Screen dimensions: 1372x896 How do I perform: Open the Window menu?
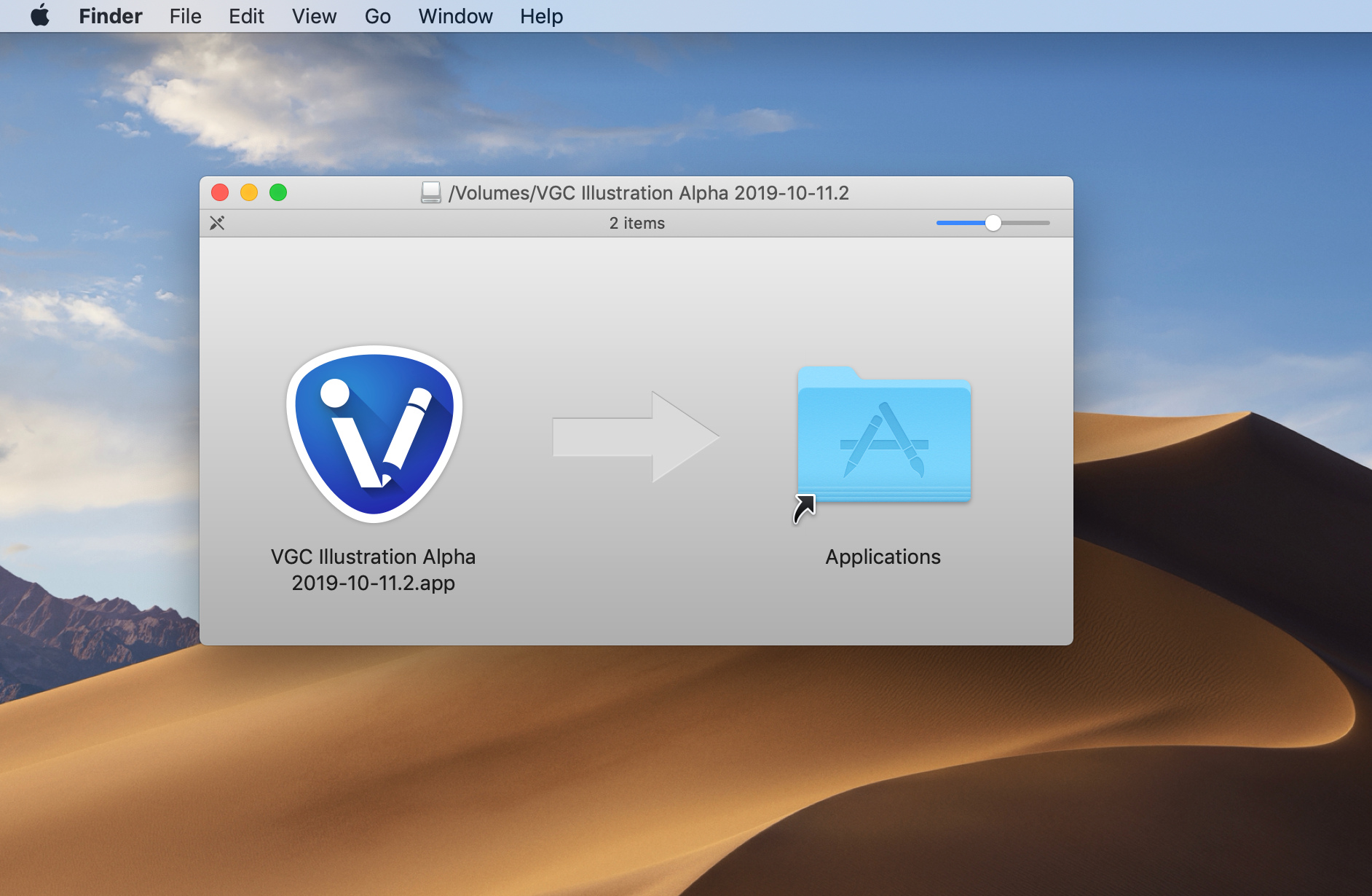[x=456, y=16]
